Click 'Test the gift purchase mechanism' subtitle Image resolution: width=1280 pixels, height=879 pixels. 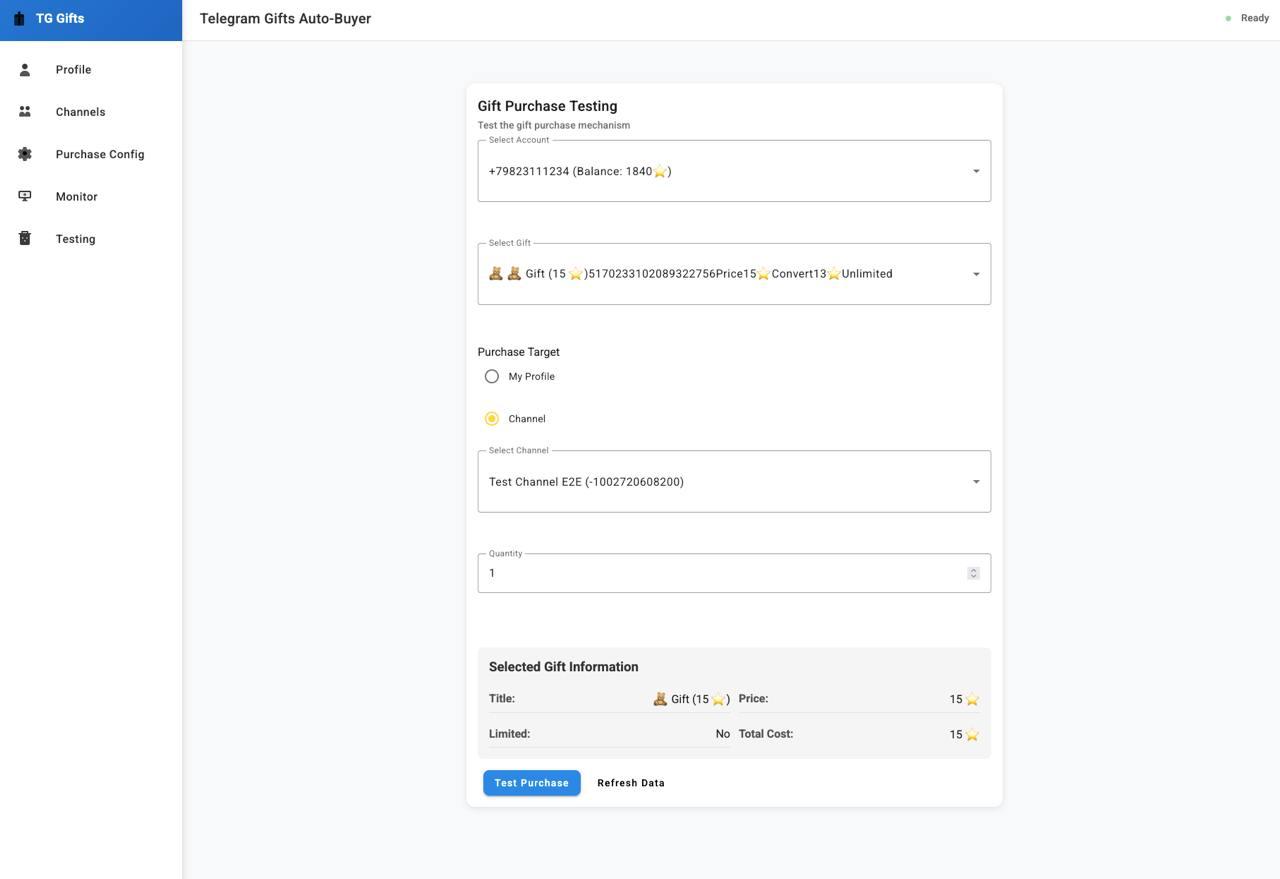[554, 125]
